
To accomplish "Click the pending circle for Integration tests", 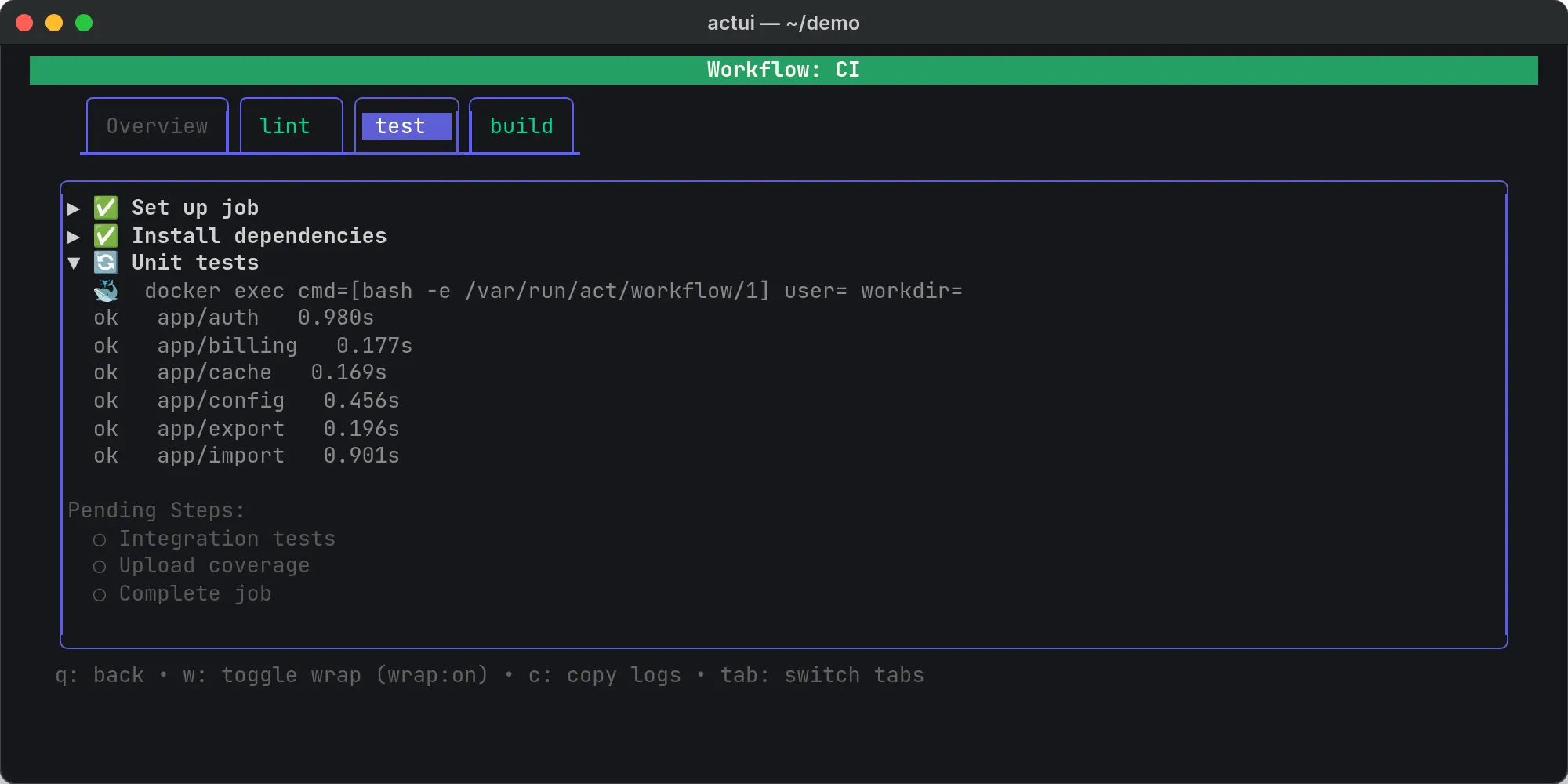I will click(x=100, y=540).
